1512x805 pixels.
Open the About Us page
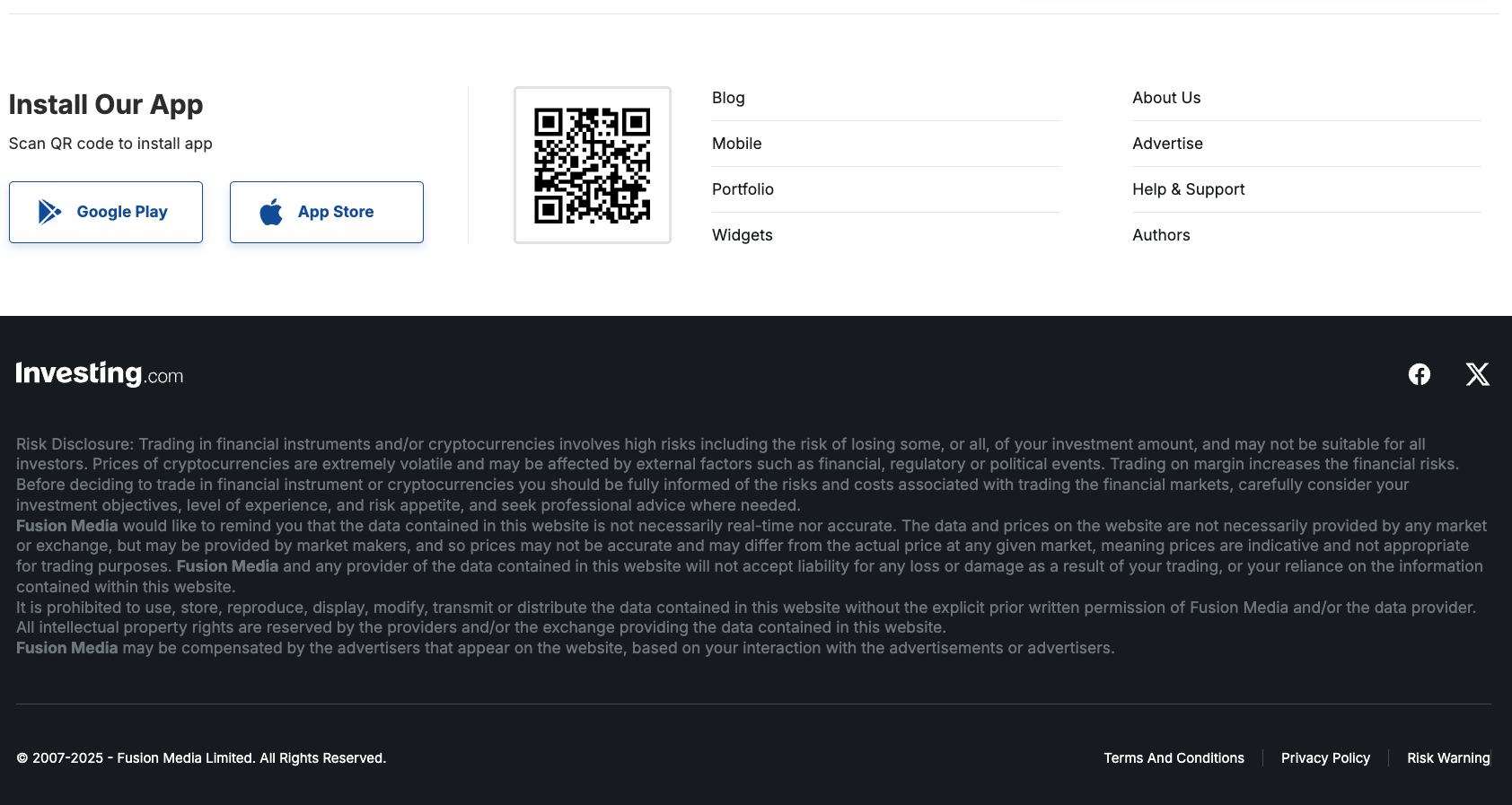[x=1166, y=98]
